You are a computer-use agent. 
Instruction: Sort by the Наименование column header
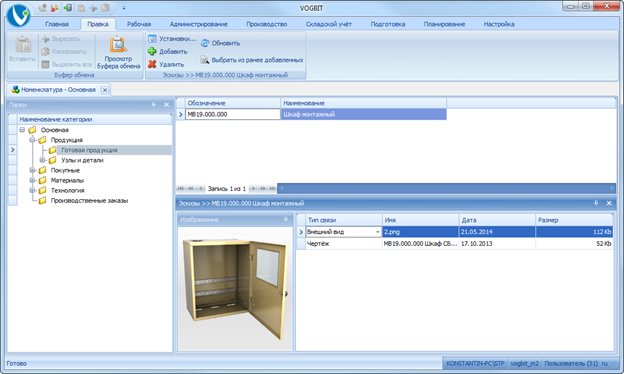pos(364,103)
